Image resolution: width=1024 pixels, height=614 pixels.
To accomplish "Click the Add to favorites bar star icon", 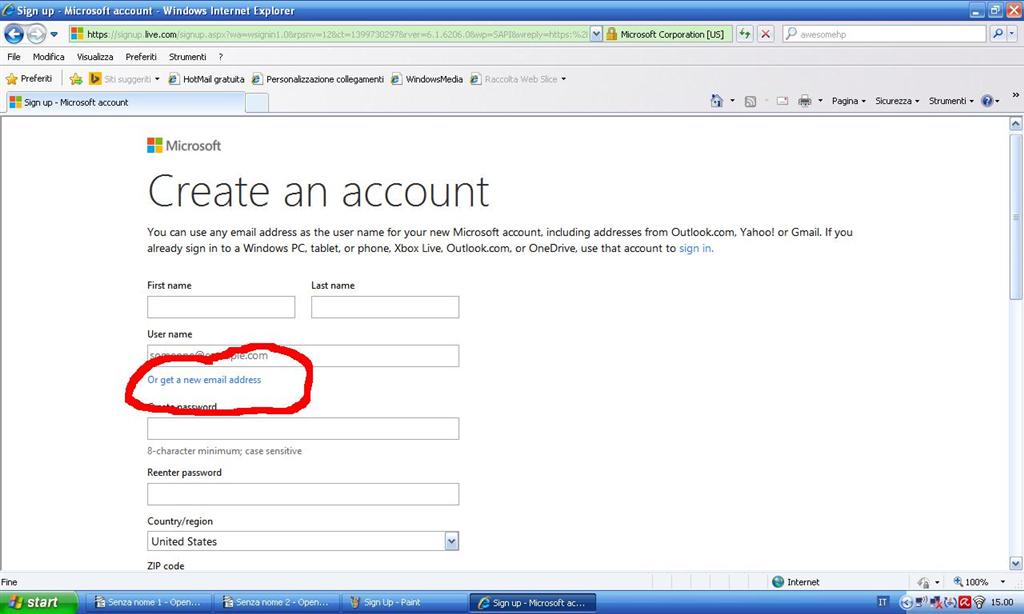I will point(76,79).
